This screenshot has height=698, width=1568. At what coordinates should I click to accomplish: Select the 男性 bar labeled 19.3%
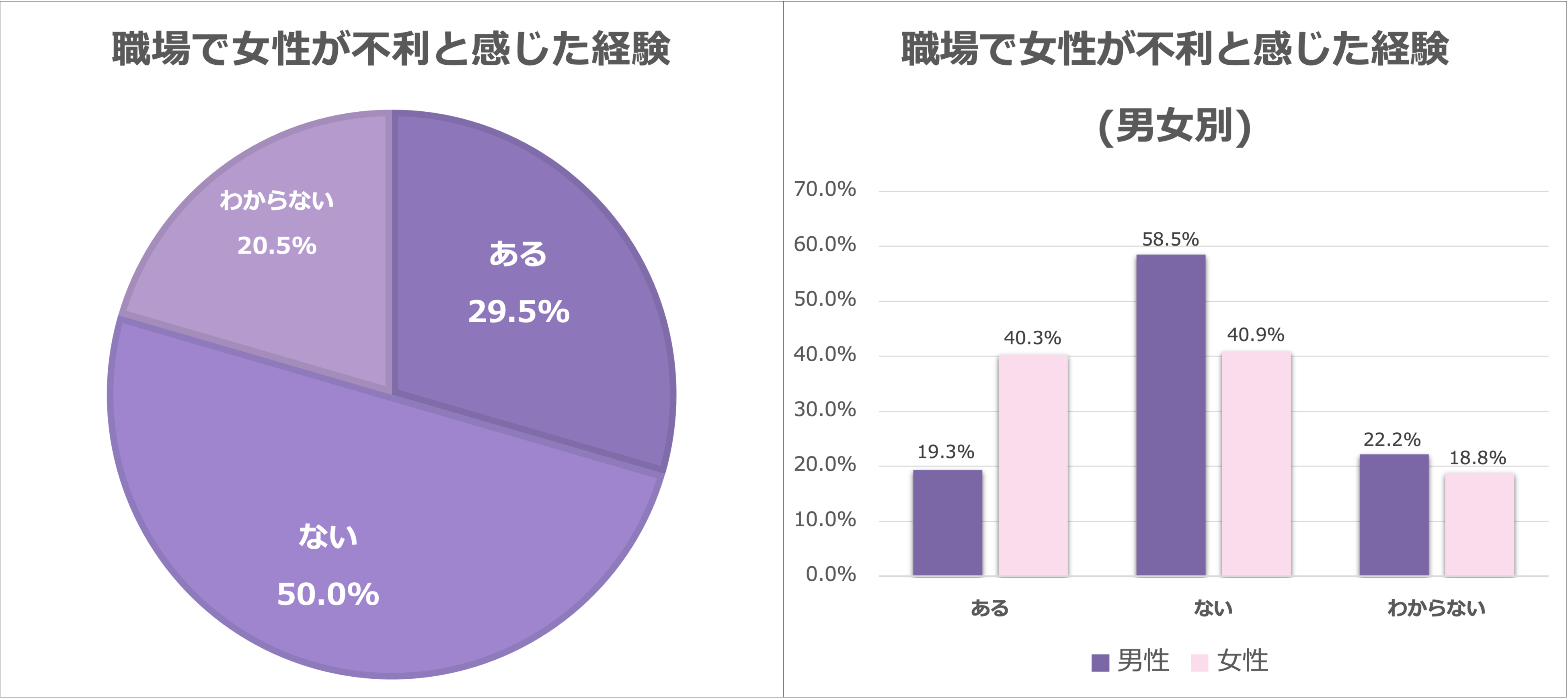click(948, 523)
